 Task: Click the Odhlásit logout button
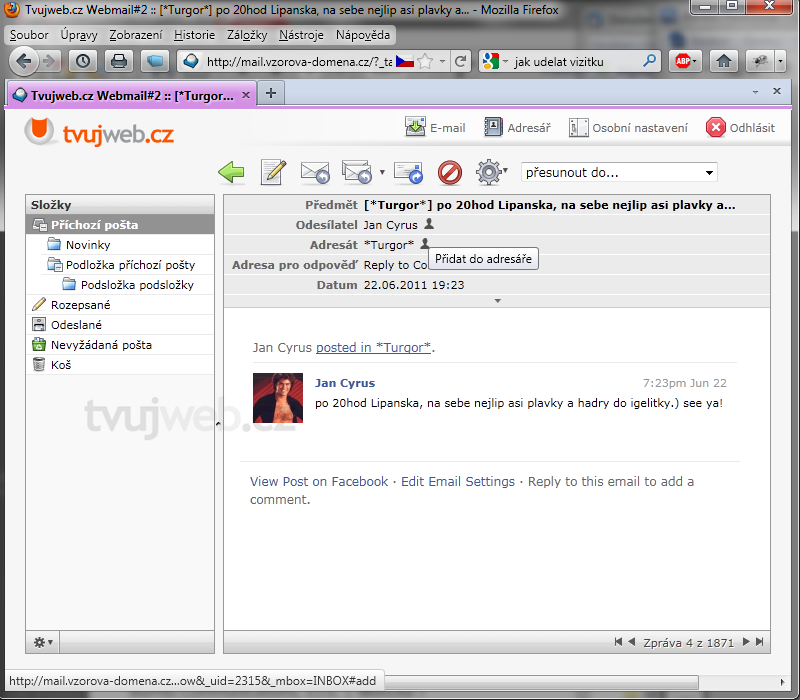click(x=740, y=128)
